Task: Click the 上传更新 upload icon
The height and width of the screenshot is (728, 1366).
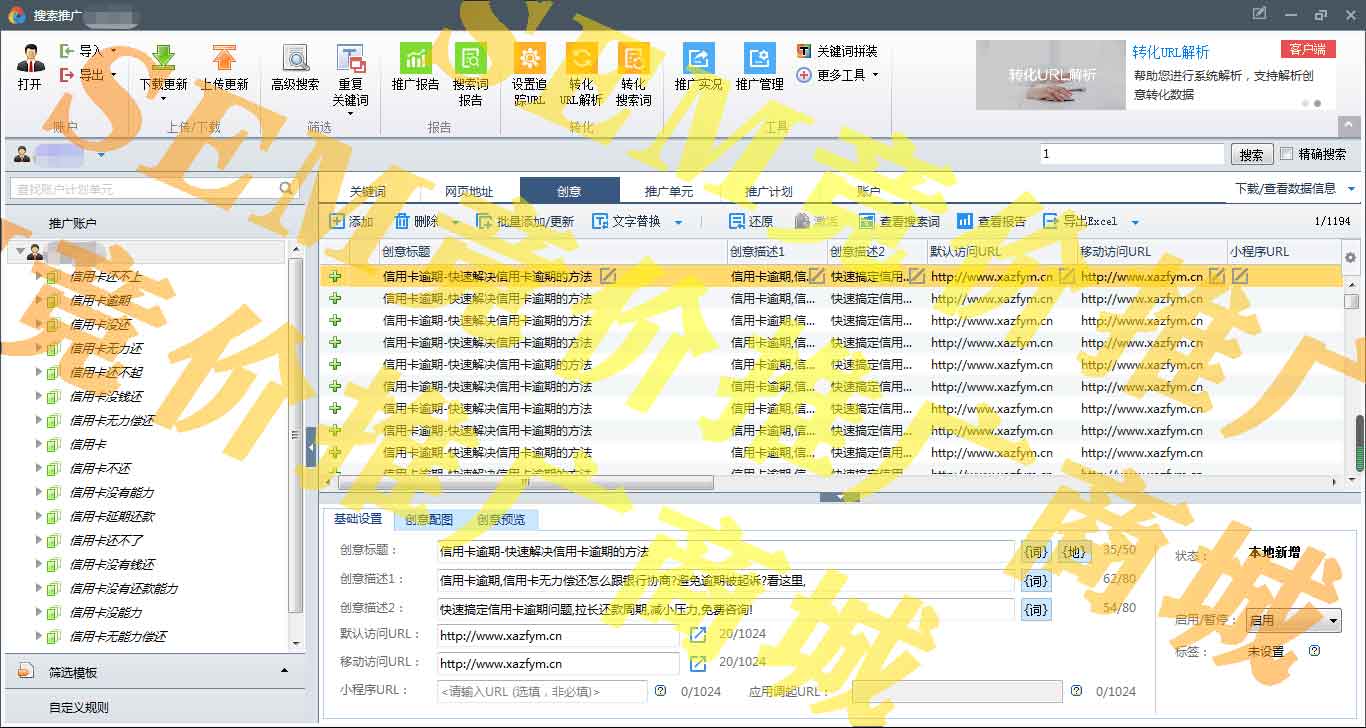Action: coord(224,59)
